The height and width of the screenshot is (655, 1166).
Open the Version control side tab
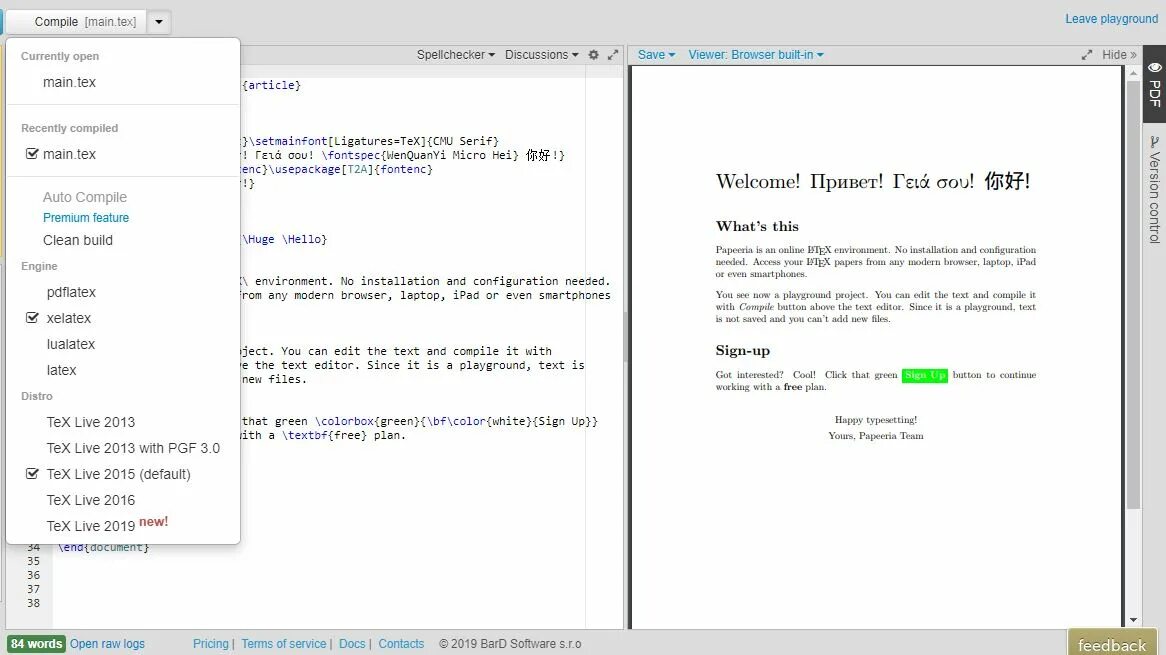click(x=1154, y=190)
